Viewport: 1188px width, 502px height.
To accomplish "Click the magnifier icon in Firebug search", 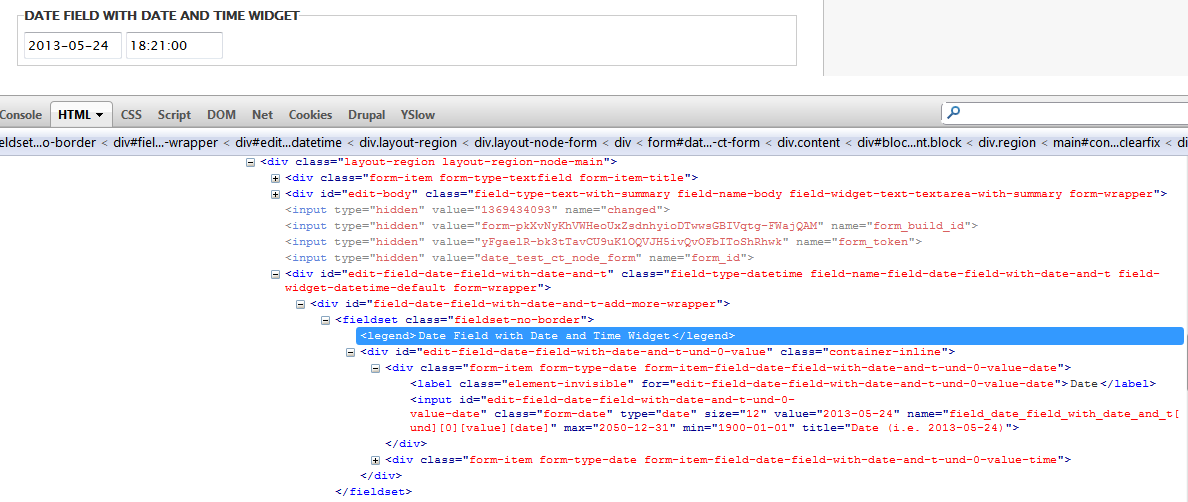I will click(954, 113).
